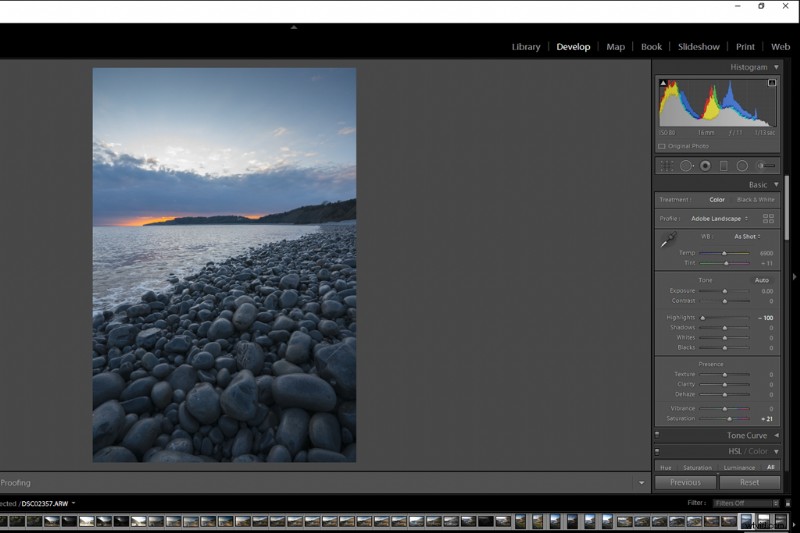This screenshot has width=800, height=533.
Task: Click the Exposure slider handle
Action: pos(724,291)
